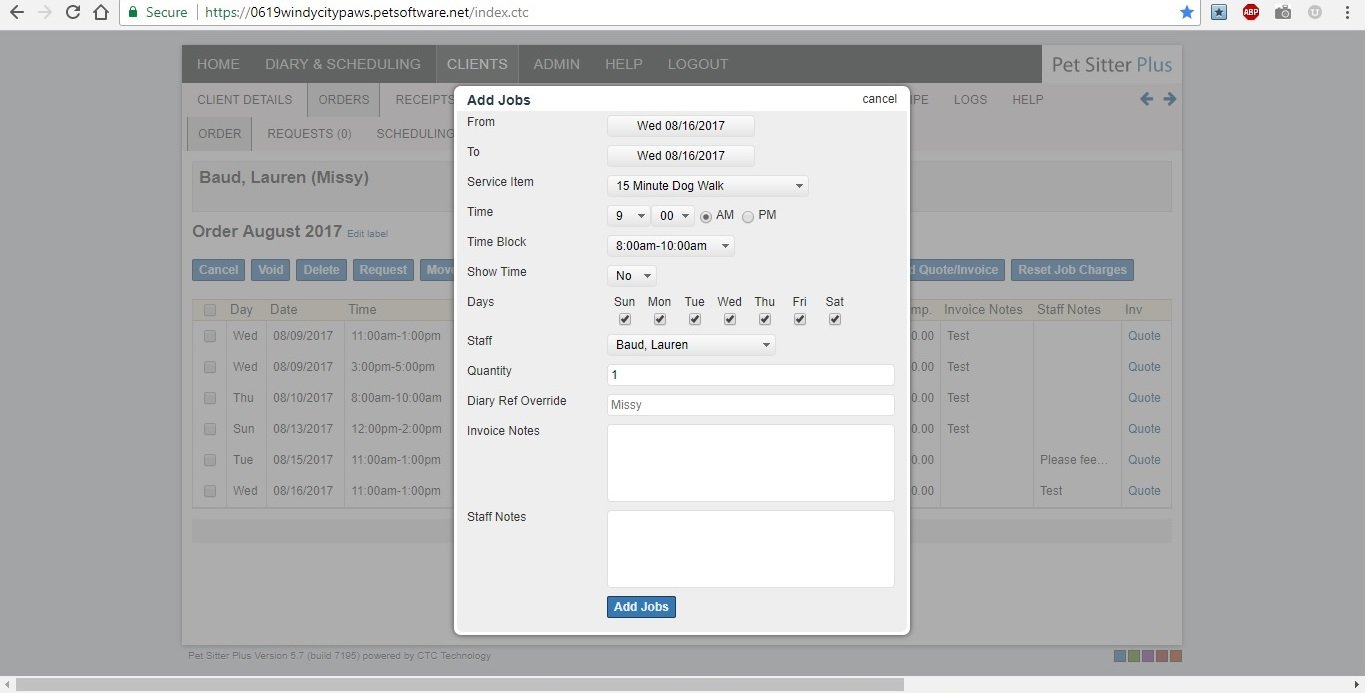This screenshot has height=693, width=1367.
Task: Select the blue theme color square
Action: (x=1120, y=656)
